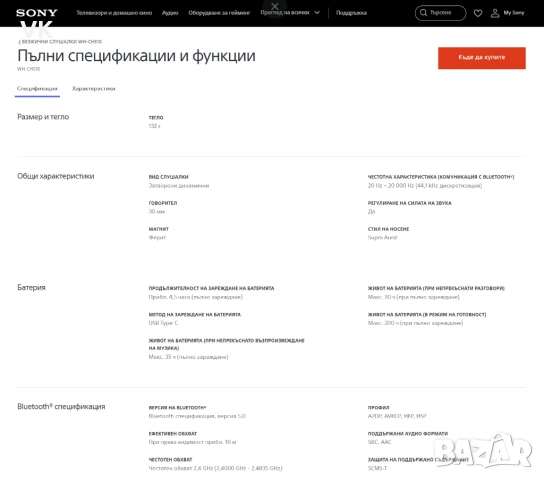
Task: Click the МЕТОД НА ЗАРЕЖДАНЕ НА БАТЕРИЯТА label
Action: click(195, 315)
